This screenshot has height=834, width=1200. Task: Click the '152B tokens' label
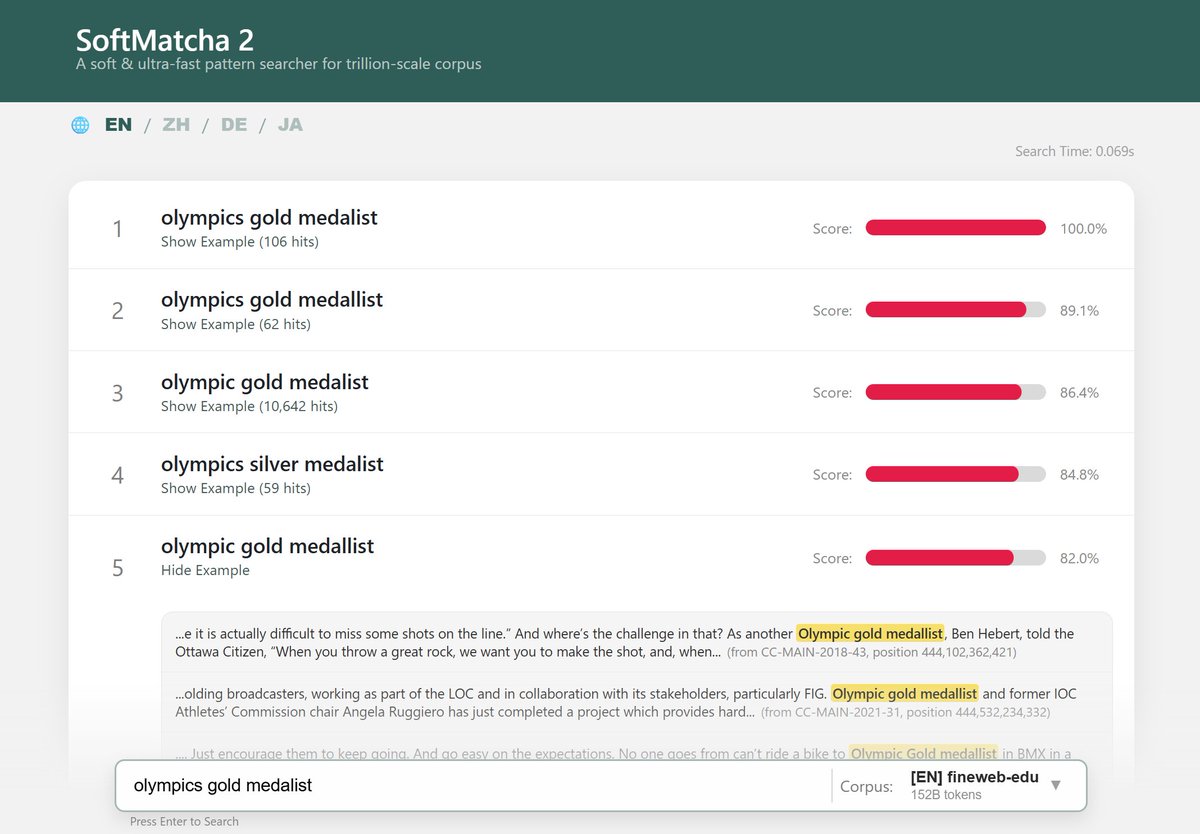click(946, 795)
